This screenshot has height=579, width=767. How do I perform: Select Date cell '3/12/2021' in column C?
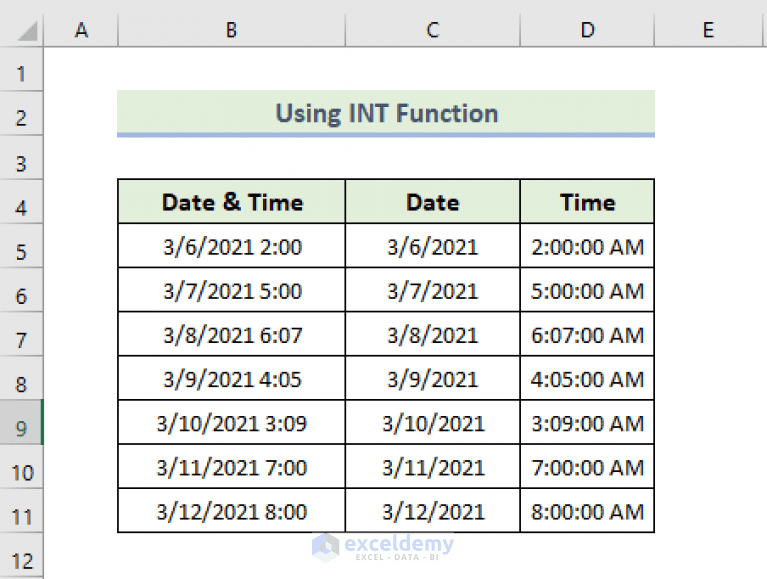pyautogui.click(x=432, y=511)
